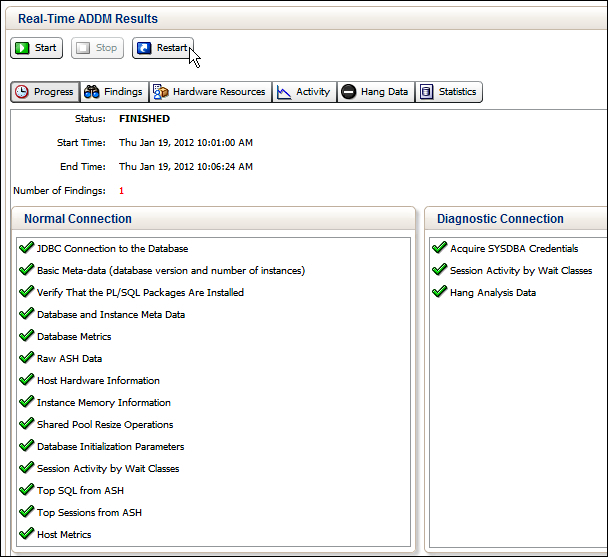This screenshot has height=557, width=608.
Task: Click the gray Stop square icon
Action: (83, 48)
